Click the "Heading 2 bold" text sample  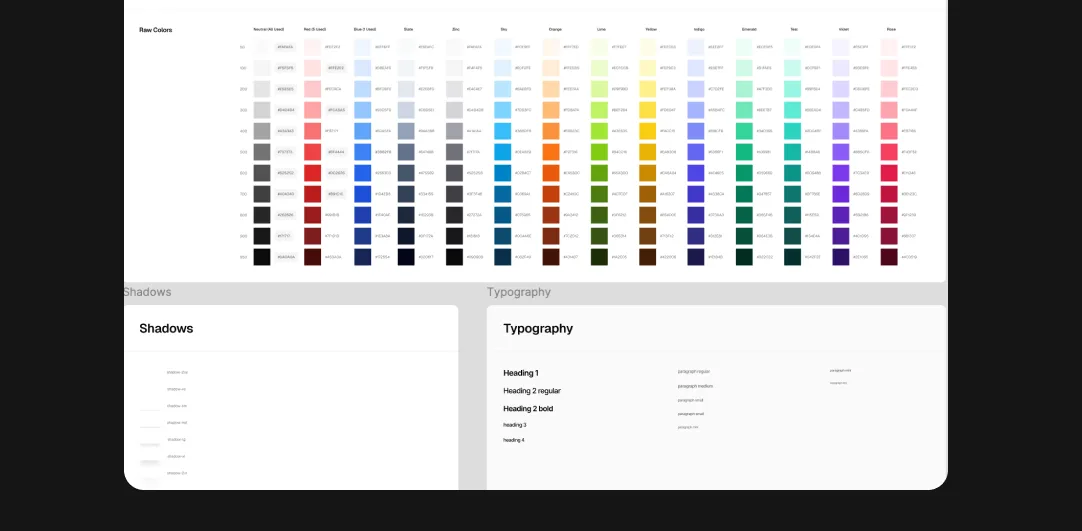click(528, 408)
